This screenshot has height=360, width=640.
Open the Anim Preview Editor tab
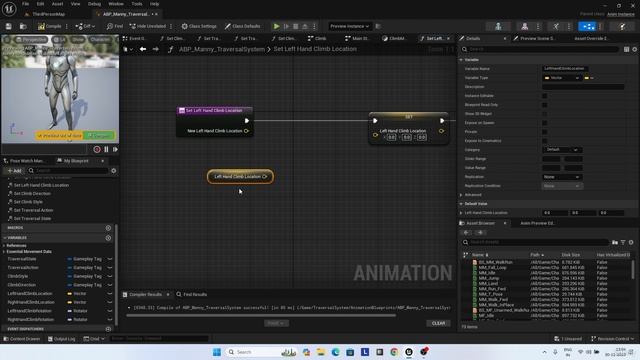click(537, 223)
